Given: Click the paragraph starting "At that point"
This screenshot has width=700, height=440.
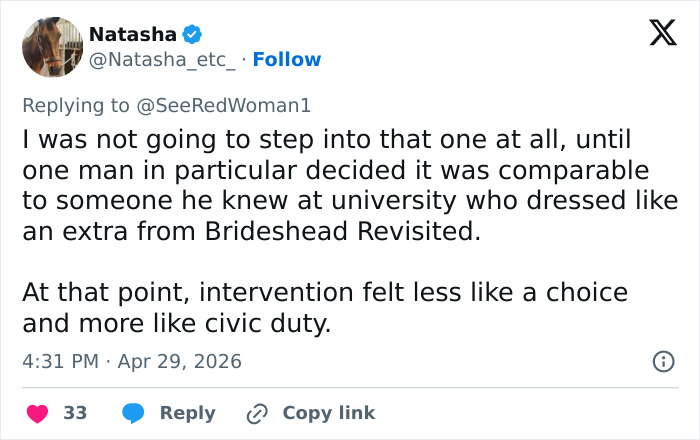Looking at the screenshot, I should [x=325, y=308].
